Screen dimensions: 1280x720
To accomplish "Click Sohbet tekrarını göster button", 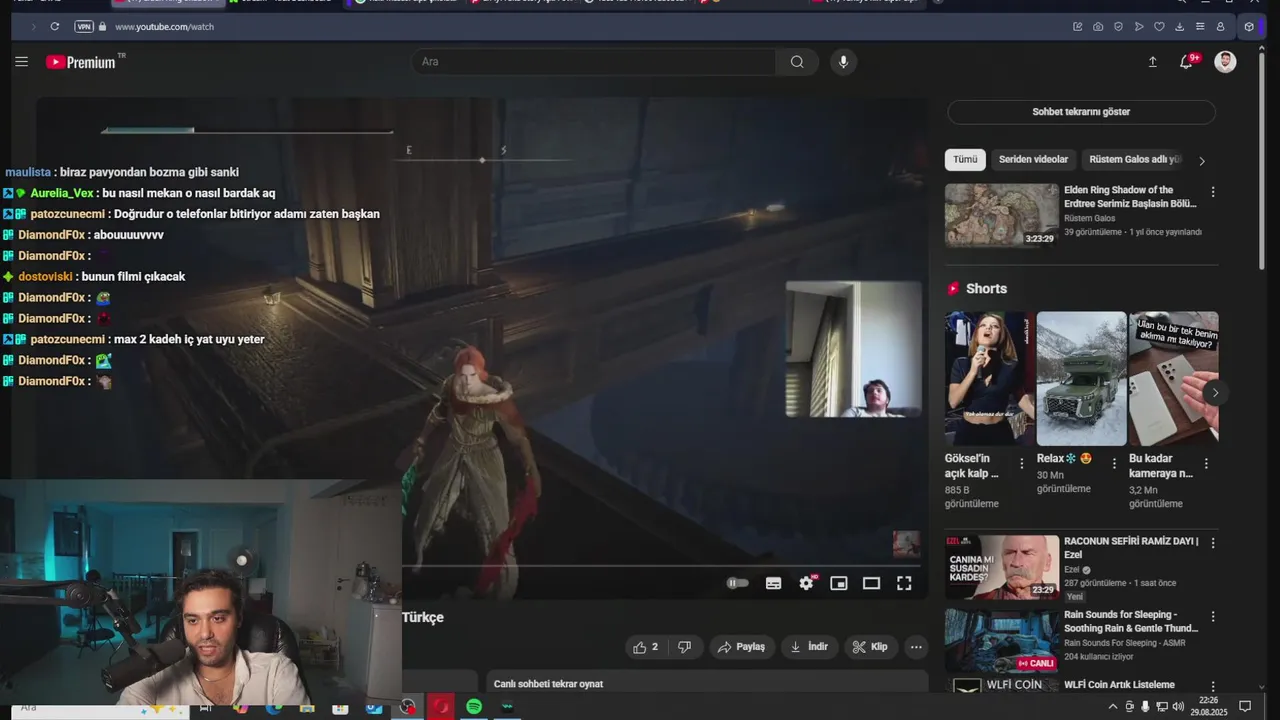I will coord(1081,112).
